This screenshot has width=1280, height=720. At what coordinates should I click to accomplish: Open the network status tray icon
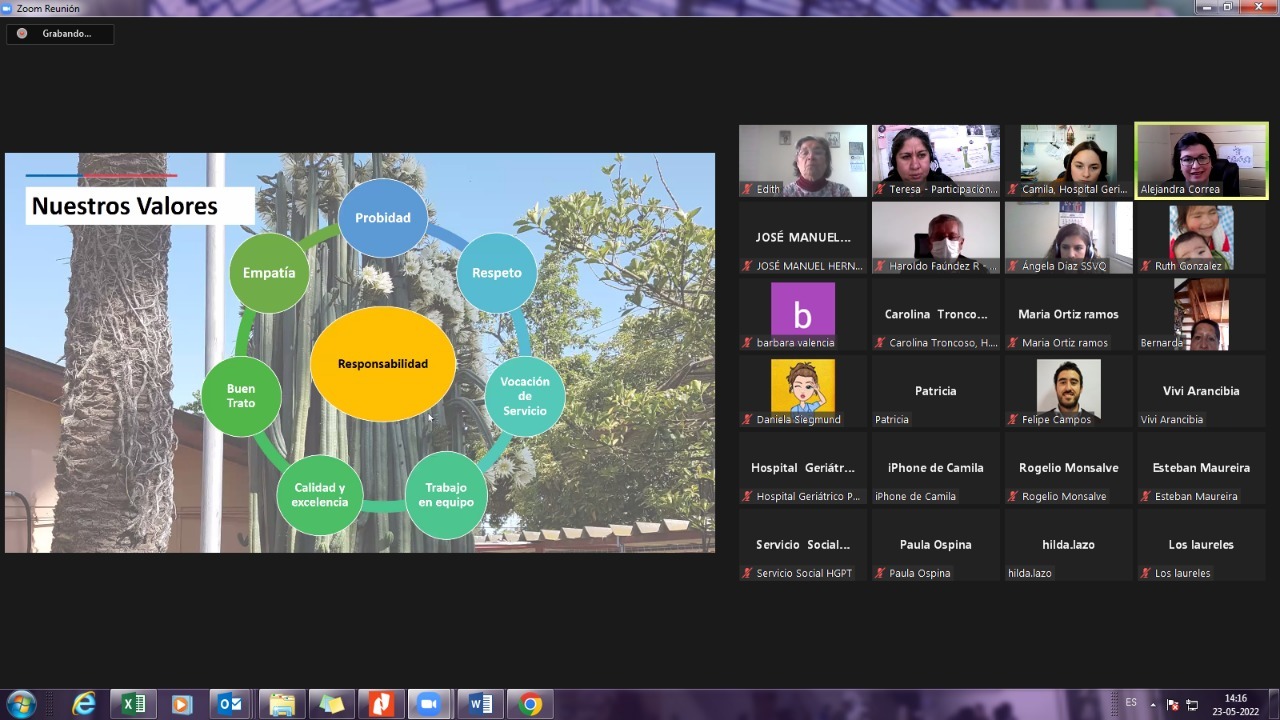(1192, 704)
